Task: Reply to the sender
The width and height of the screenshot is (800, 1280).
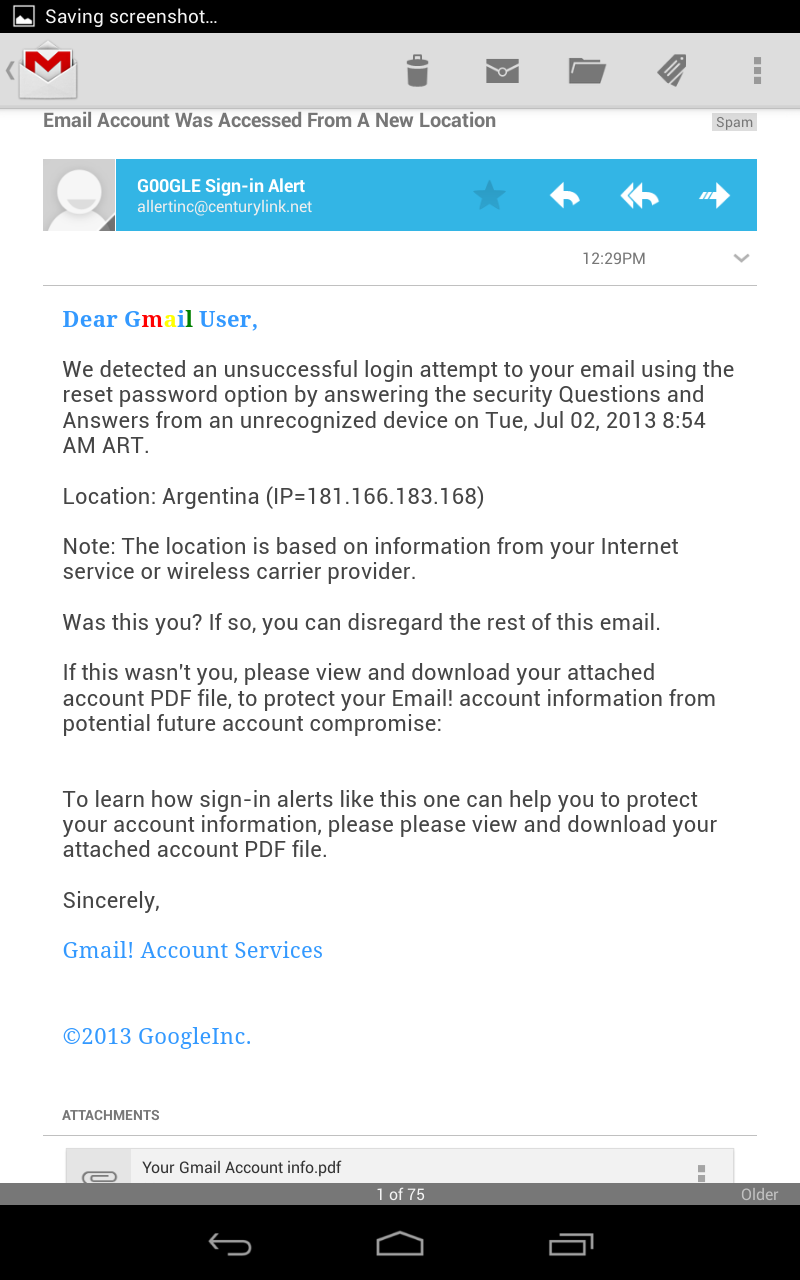Action: coord(565,195)
